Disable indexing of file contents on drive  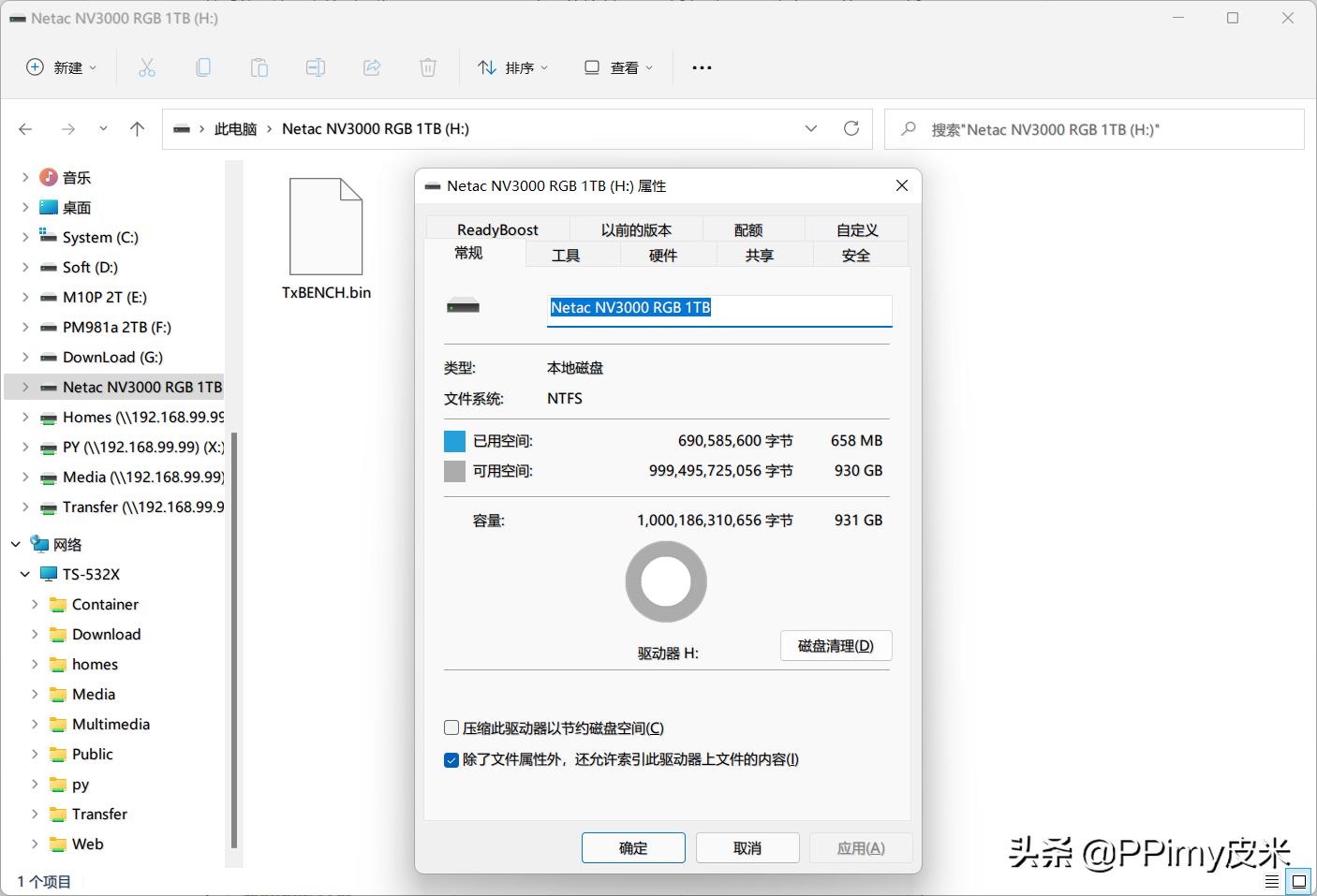point(451,760)
